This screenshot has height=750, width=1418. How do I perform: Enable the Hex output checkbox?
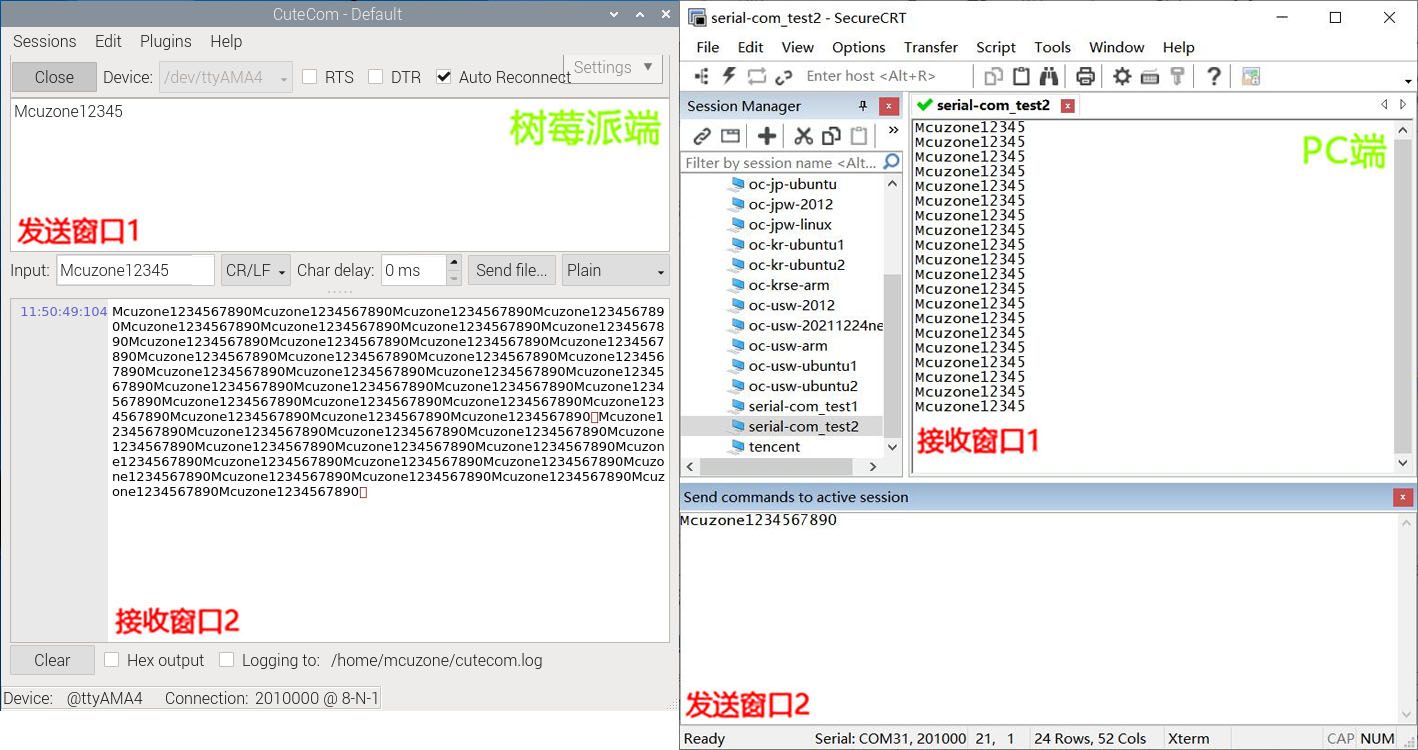[112, 660]
